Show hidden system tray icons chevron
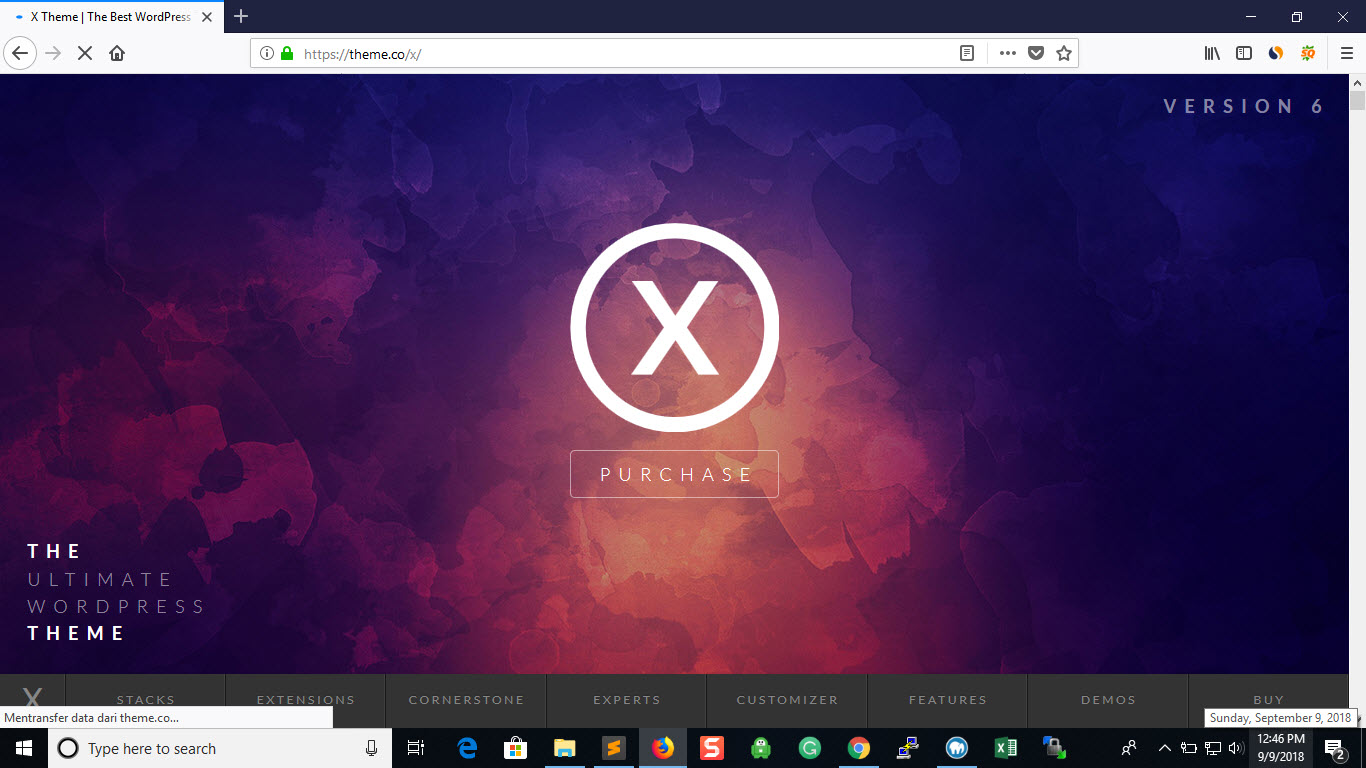The height and width of the screenshot is (768, 1366). (1164, 748)
